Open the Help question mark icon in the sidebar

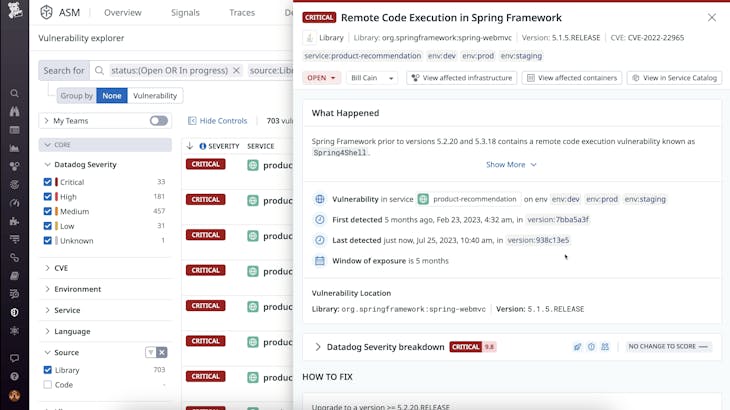tap(14, 376)
